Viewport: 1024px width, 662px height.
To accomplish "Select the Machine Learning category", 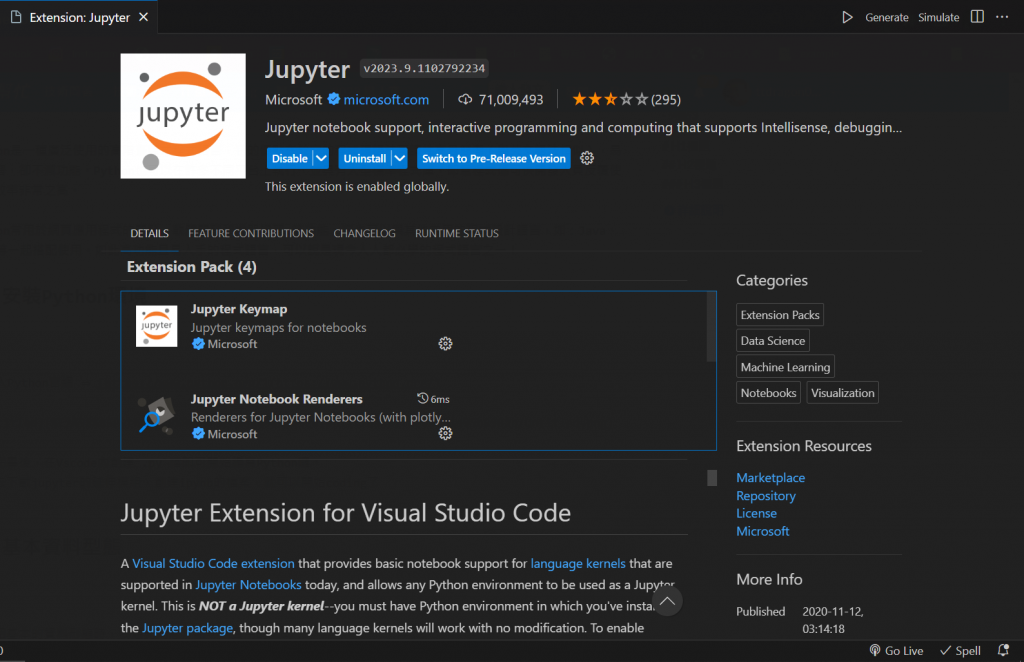I will [785, 367].
